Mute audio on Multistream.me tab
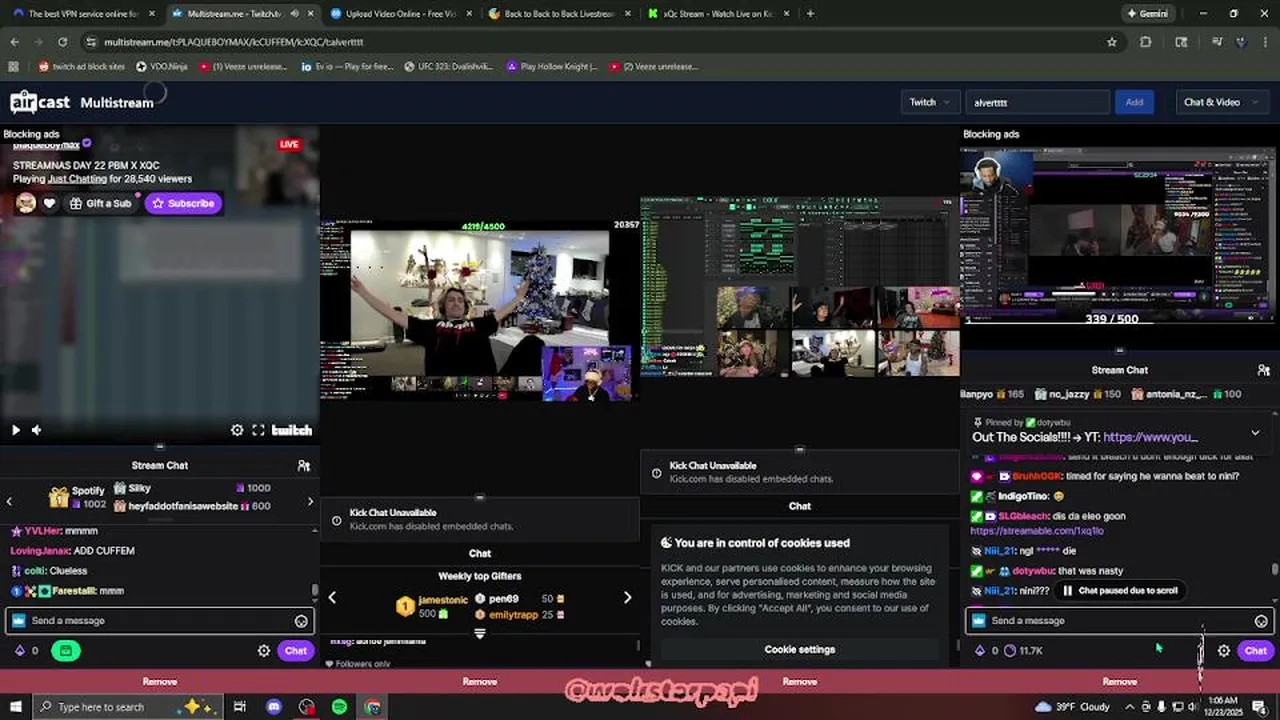1280x720 pixels. click(x=294, y=14)
